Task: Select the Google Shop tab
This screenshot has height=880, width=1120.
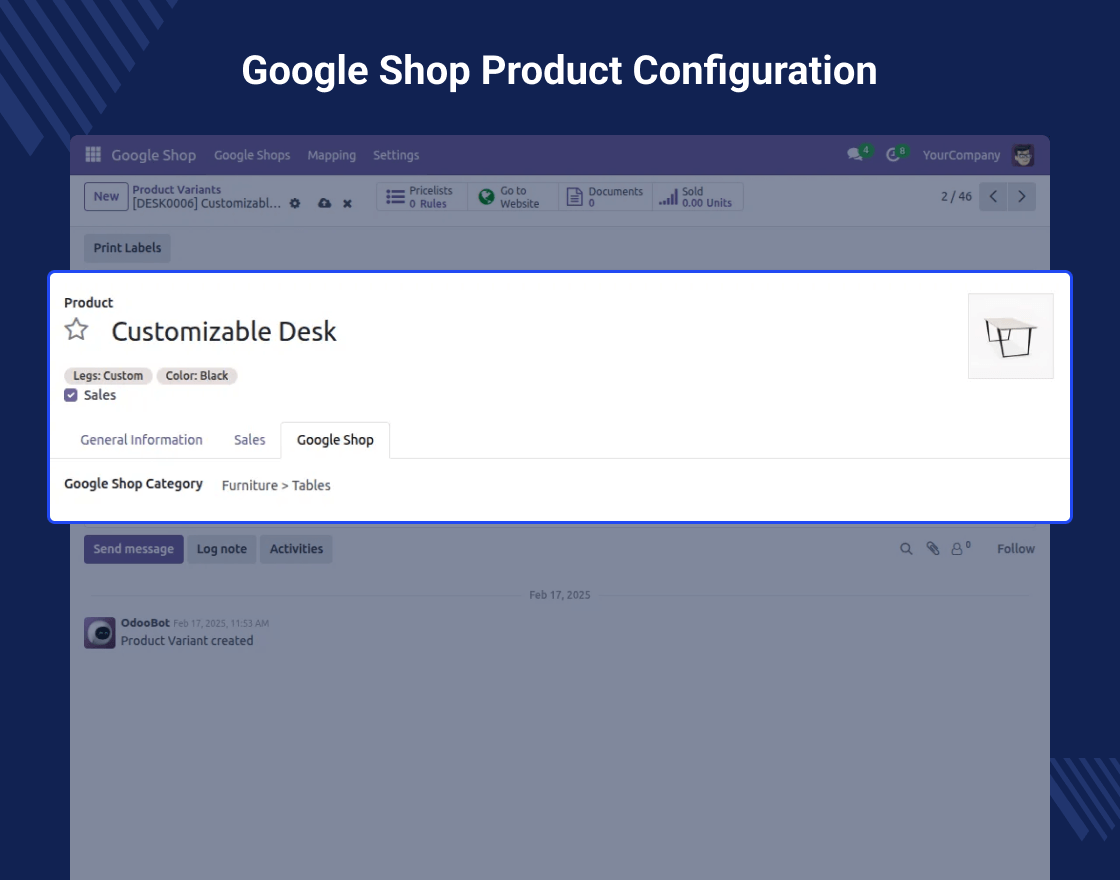Action: click(335, 440)
